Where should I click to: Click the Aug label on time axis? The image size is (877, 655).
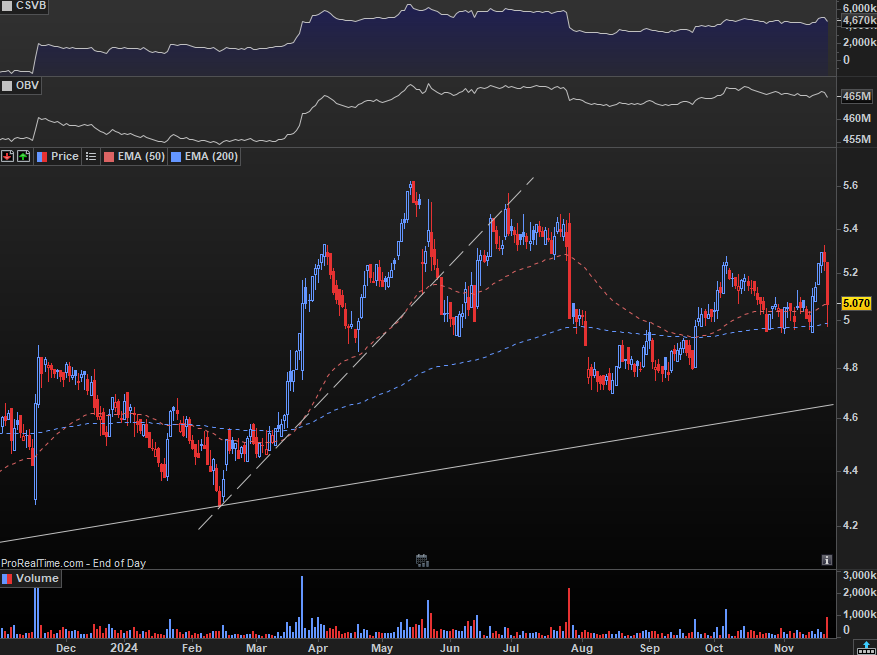coord(582,648)
